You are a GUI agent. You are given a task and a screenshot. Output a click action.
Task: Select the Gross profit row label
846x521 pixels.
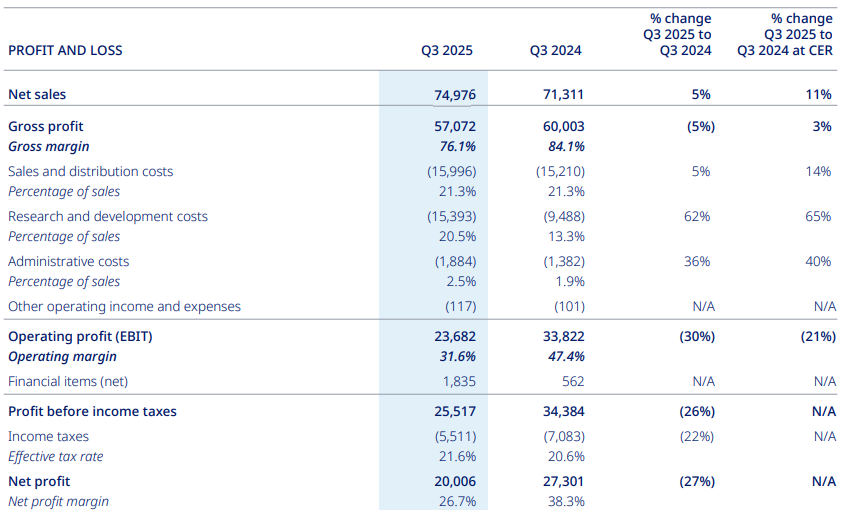(46, 127)
